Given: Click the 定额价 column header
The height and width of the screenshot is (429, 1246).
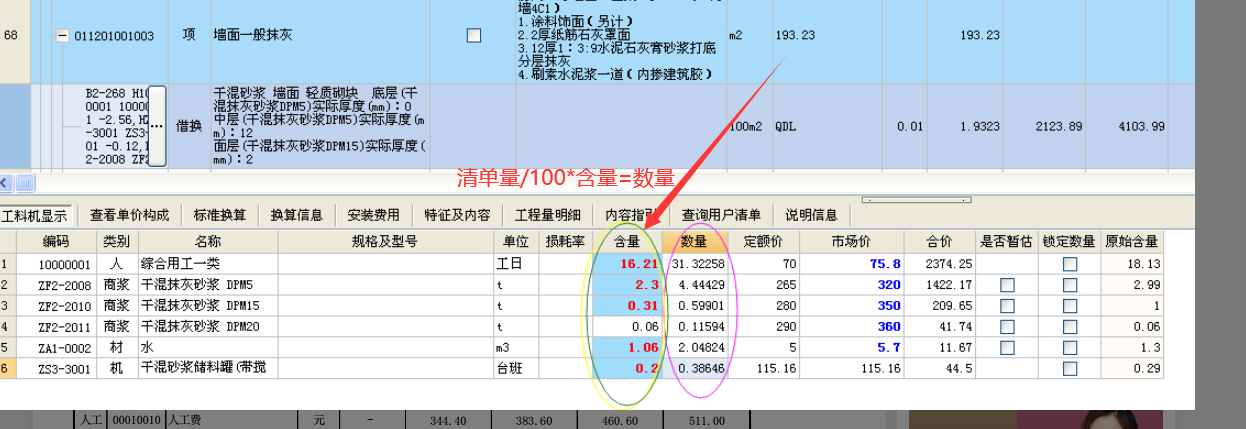Looking at the screenshot, I should pyautogui.click(x=763, y=242).
